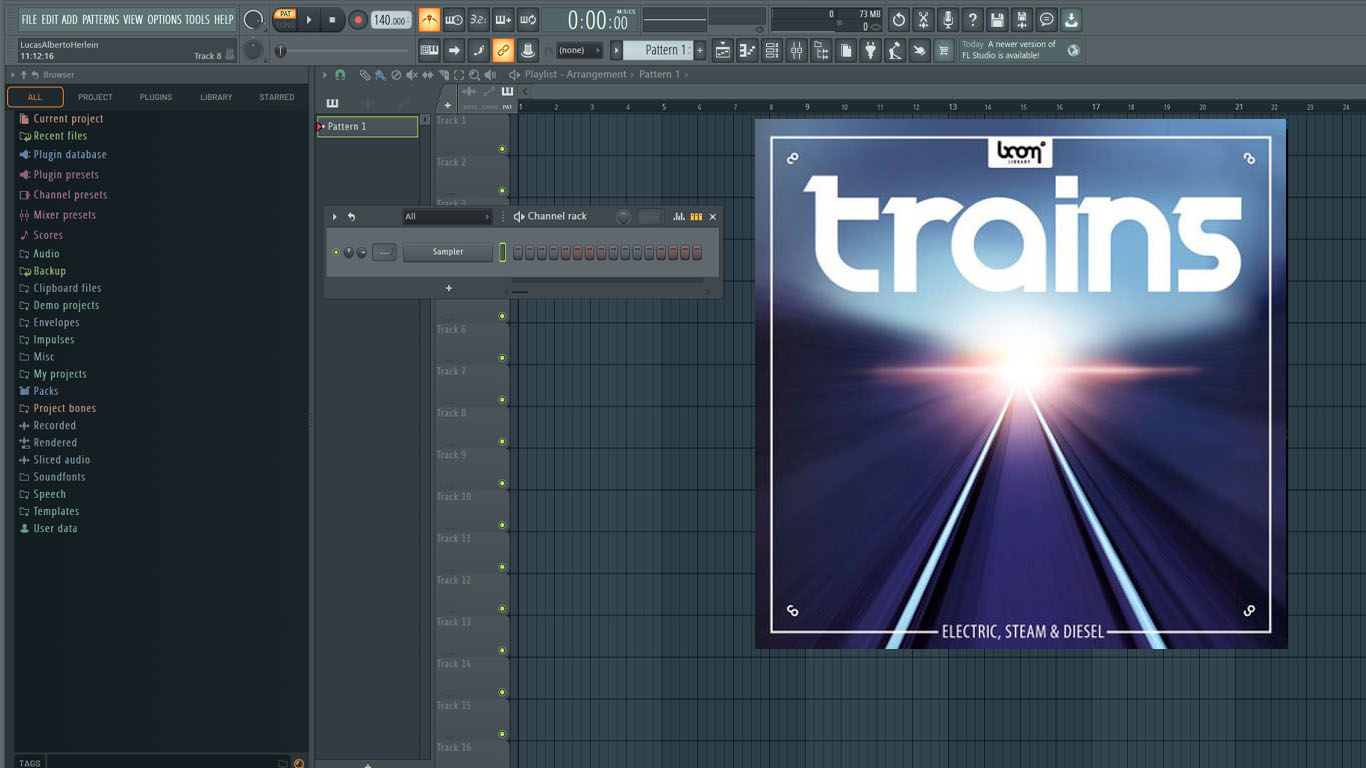Open the help question mark icon
Screen dimensions: 1366x768
pos(972,20)
